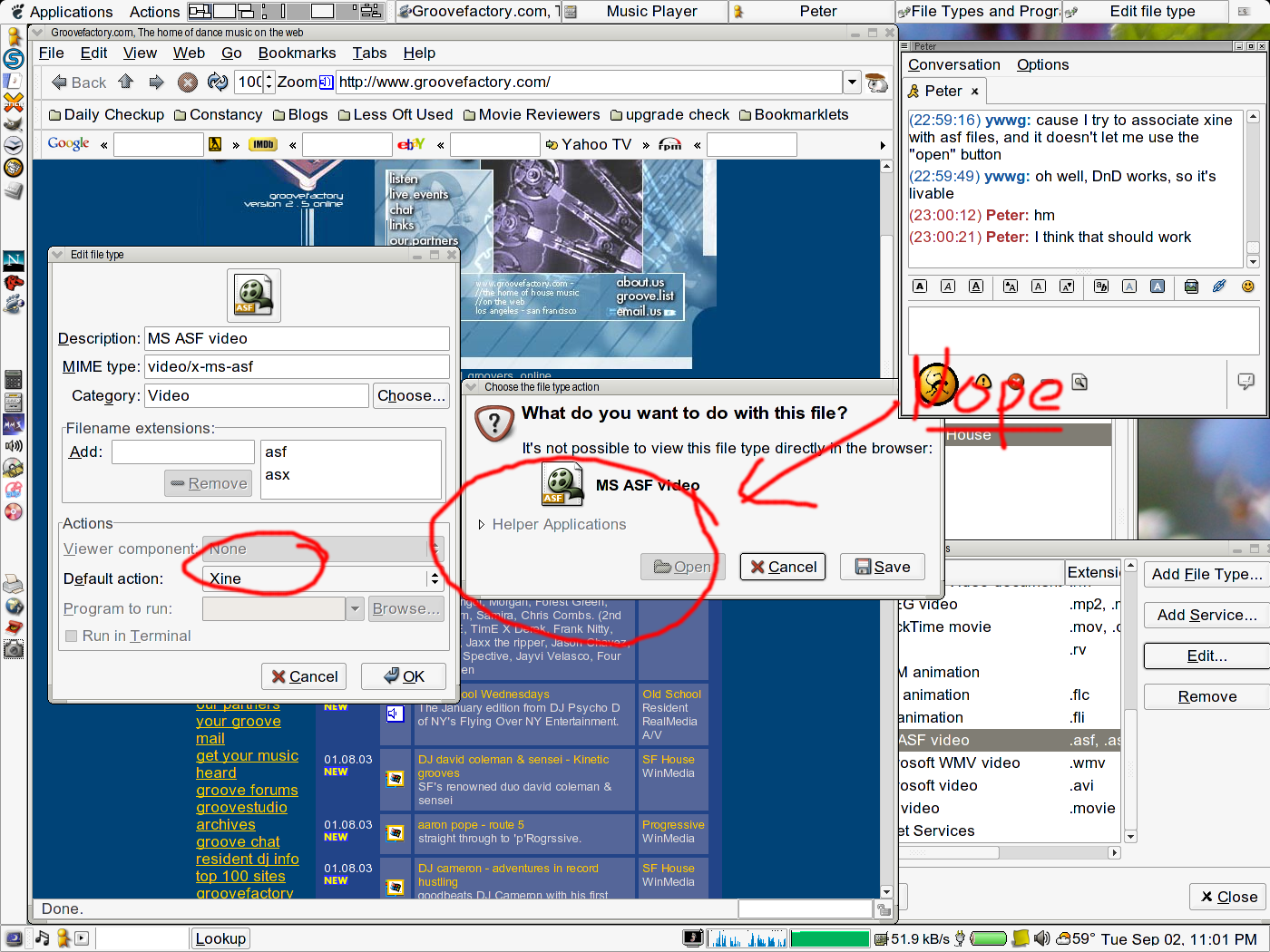Open the URL history dropdown arrow
This screenshot has width=1270, height=952.
(852, 83)
